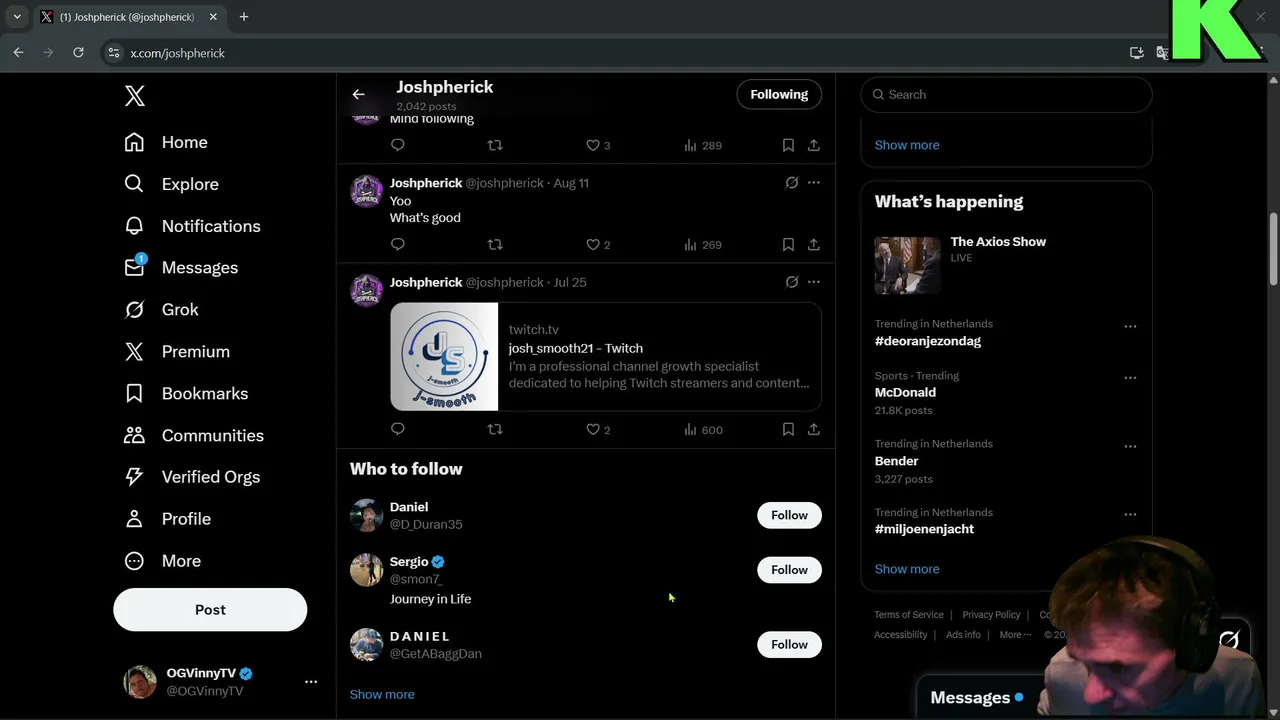Bookmark the Aug 11 post

coord(788,245)
